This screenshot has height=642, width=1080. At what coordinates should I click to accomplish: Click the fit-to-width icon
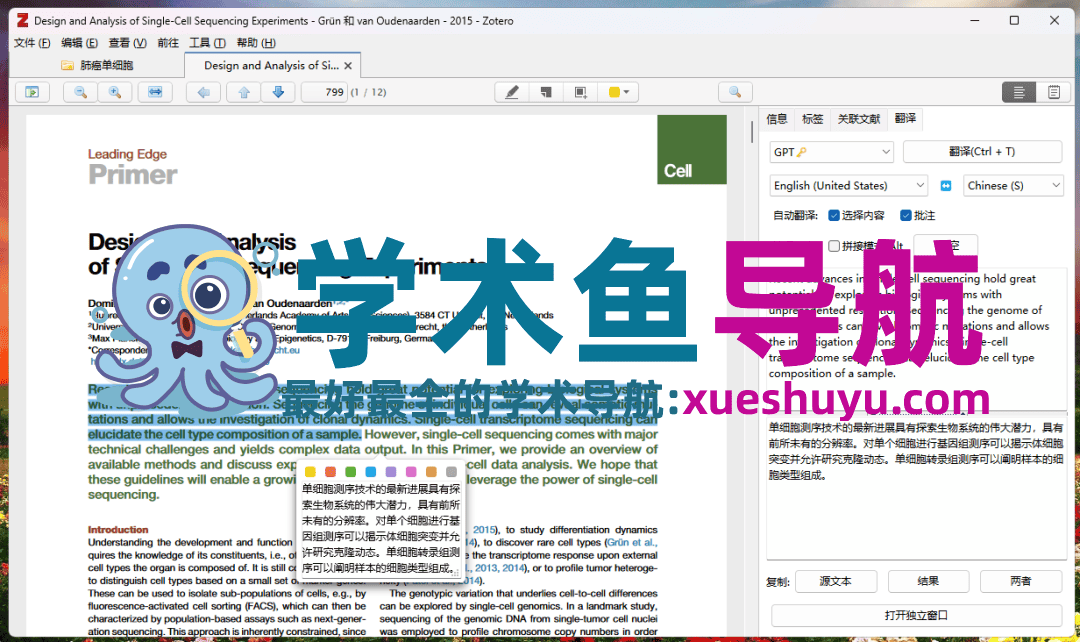pos(155,92)
